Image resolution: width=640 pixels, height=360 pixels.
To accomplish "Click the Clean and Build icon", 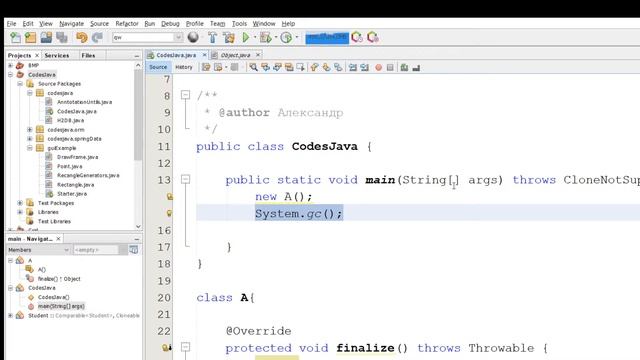I will coord(229,38).
